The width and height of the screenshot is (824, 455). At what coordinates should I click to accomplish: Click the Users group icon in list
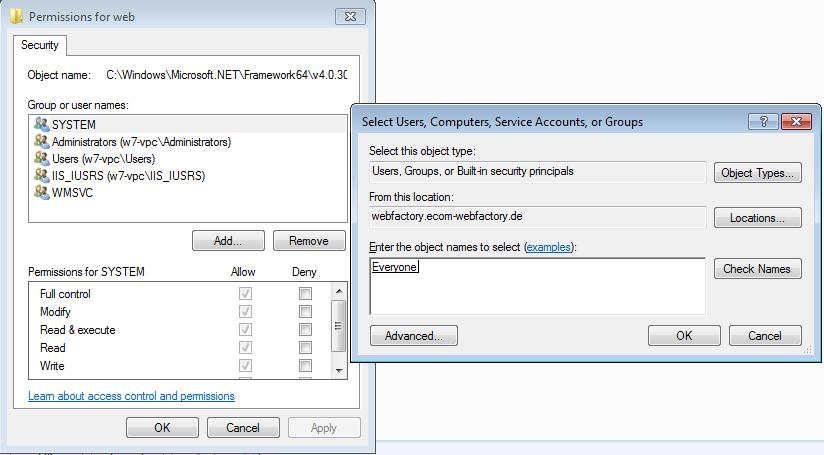click(x=41, y=159)
